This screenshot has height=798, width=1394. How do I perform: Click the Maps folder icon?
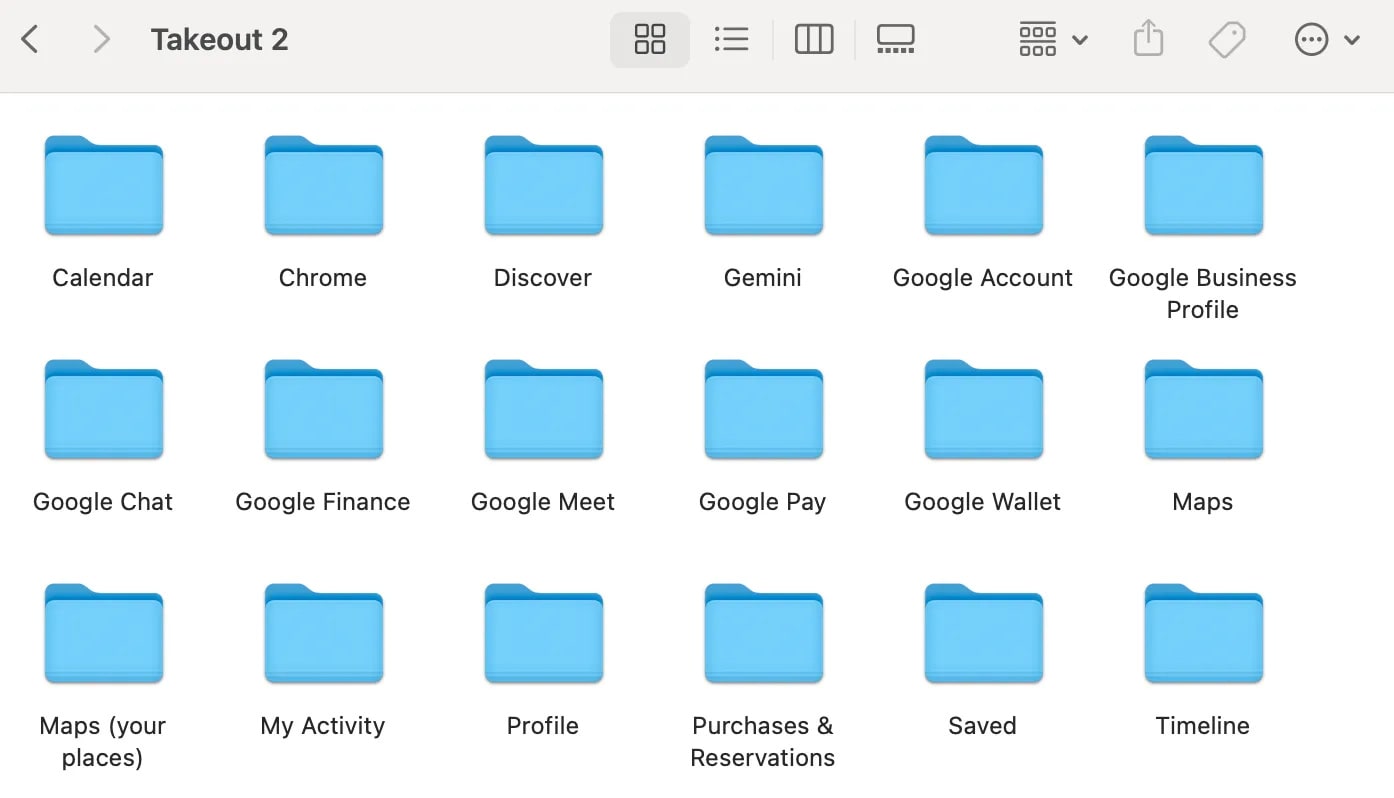point(1203,410)
